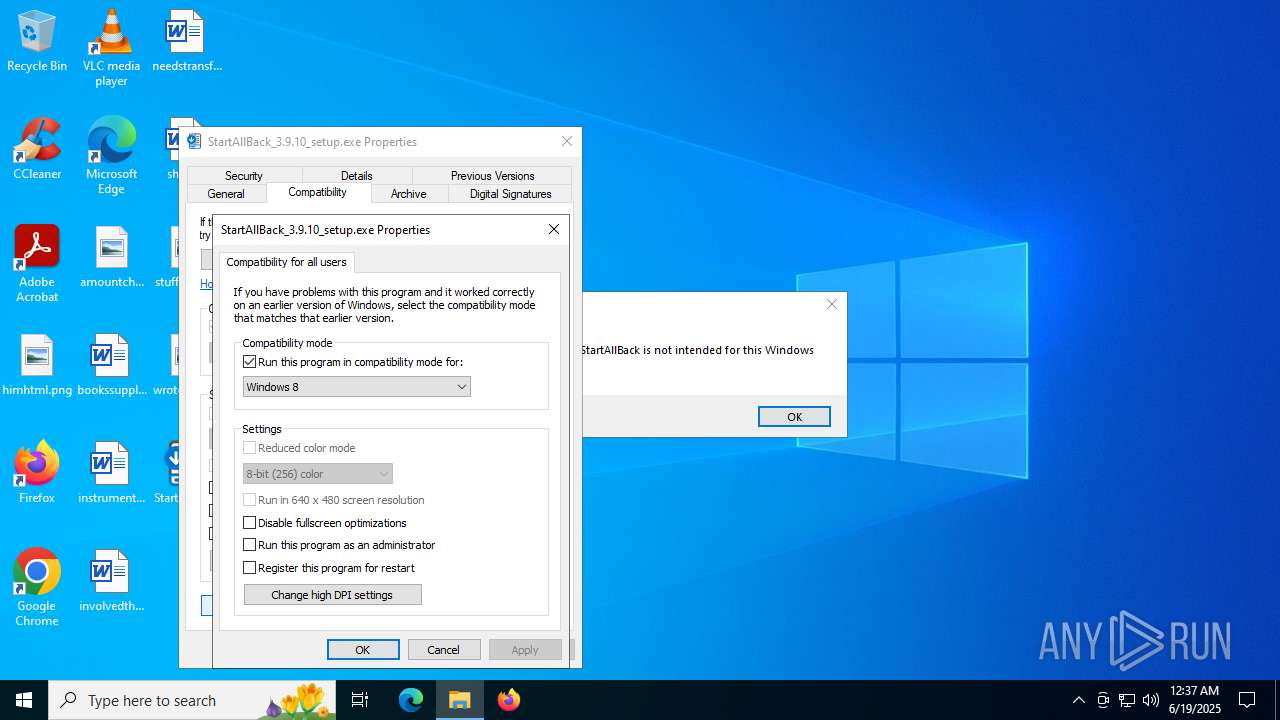The width and height of the screenshot is (1280, 720).
Task: Open the volume control tray icon
Action: pyautogui.click(x=1151, y=700)
